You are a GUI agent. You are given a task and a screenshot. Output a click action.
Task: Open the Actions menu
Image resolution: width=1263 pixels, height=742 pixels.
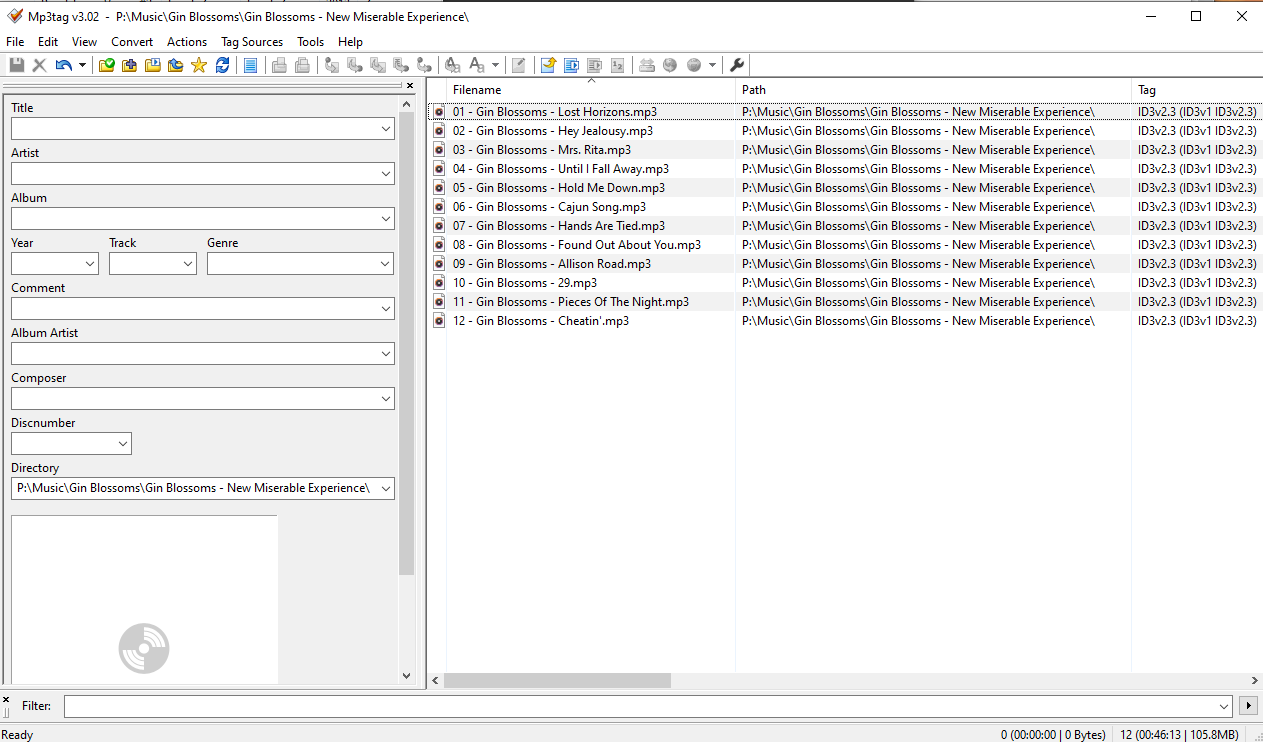click(187, 42)
